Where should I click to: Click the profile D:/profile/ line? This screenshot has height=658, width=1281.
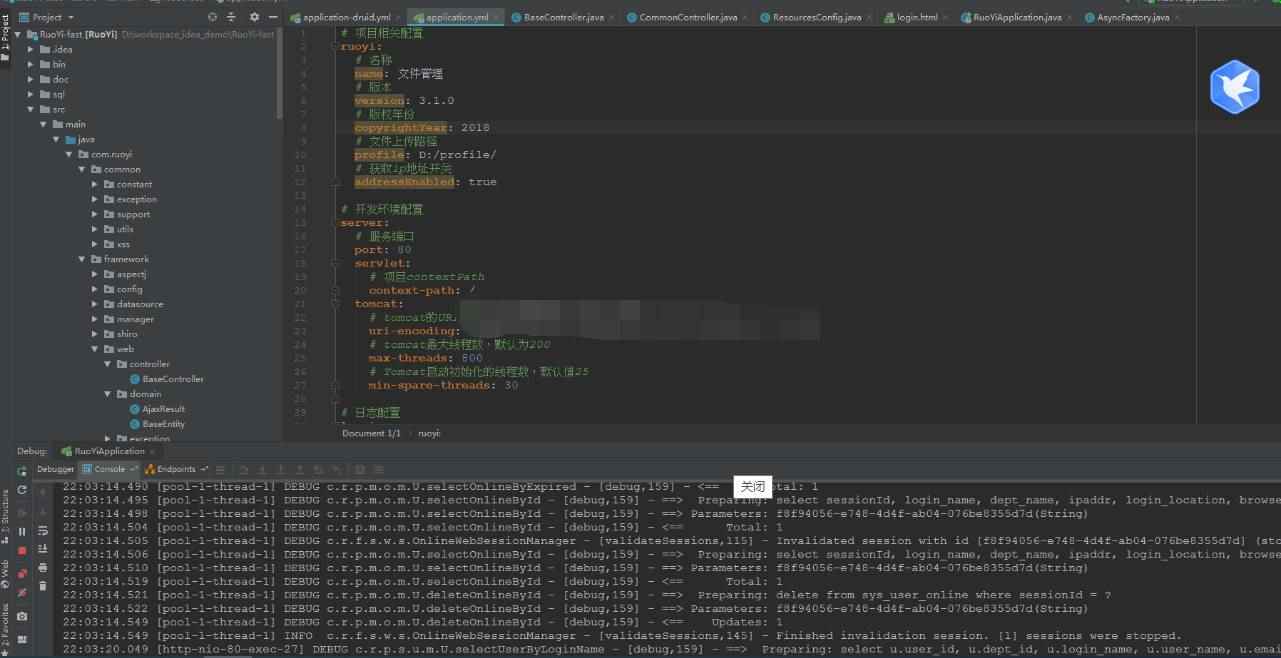point(425,155)
